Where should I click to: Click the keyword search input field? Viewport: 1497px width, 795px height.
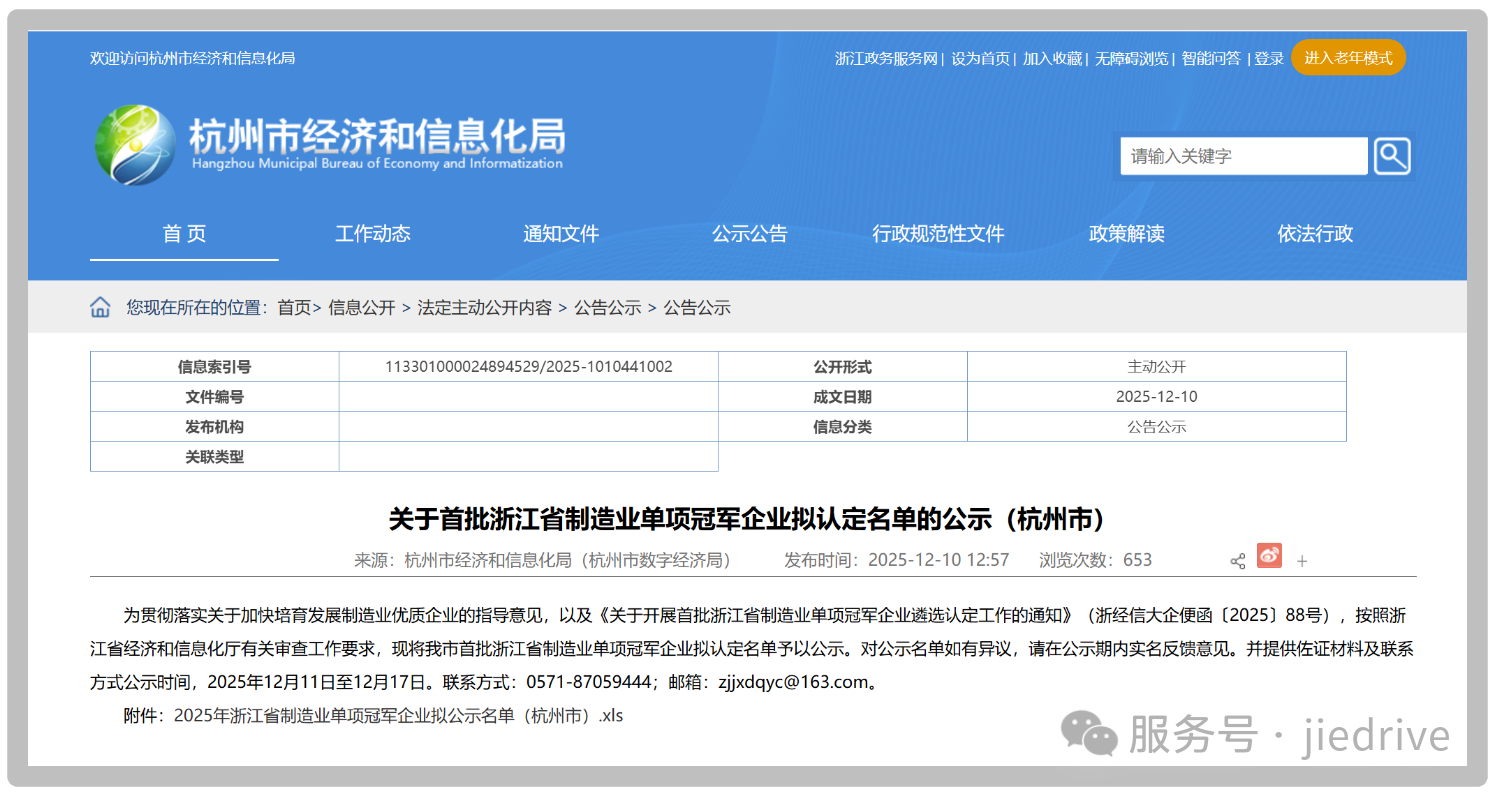click(x=1243, y=156)
